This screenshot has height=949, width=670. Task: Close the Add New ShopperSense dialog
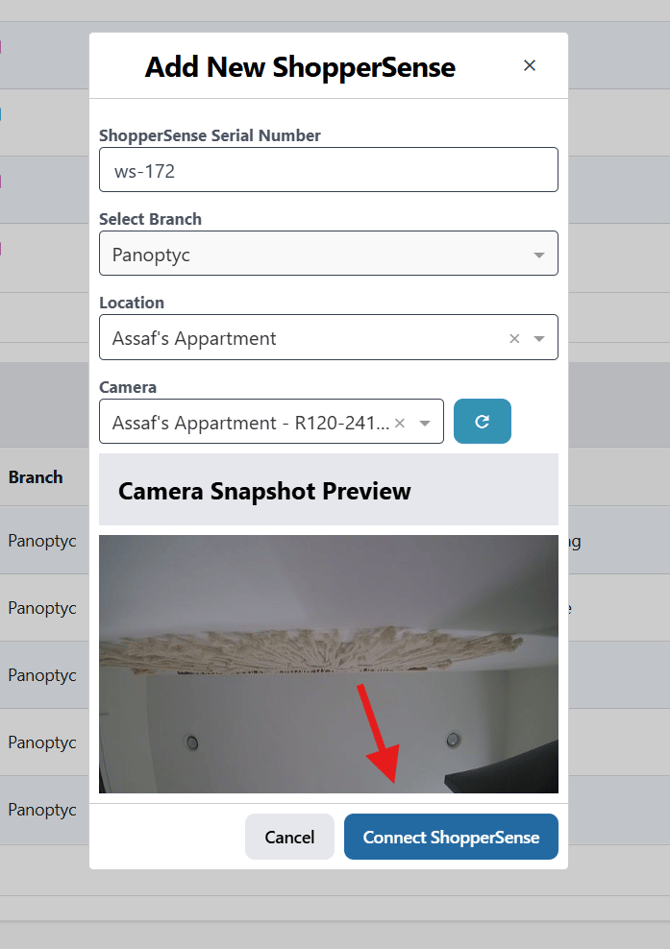click(530, 66)
